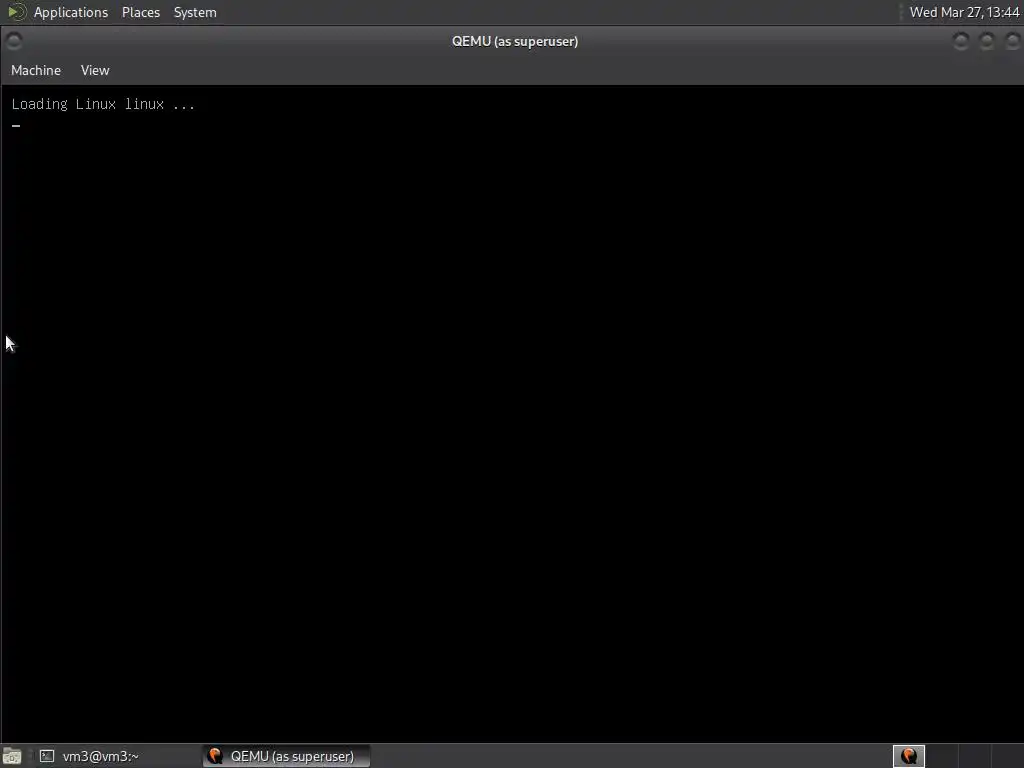Select active workspace with QEMU thumbnail

click(x=908, y=756)
